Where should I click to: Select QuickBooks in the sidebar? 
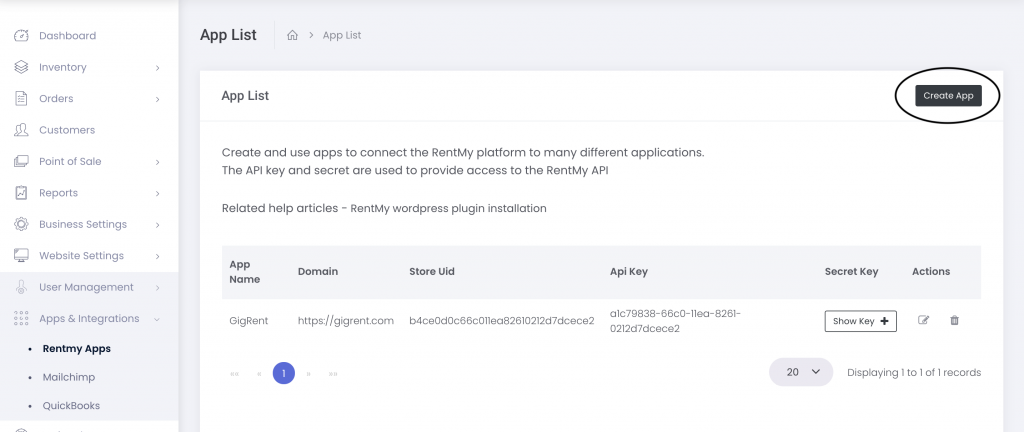click(x=71, y=405)
